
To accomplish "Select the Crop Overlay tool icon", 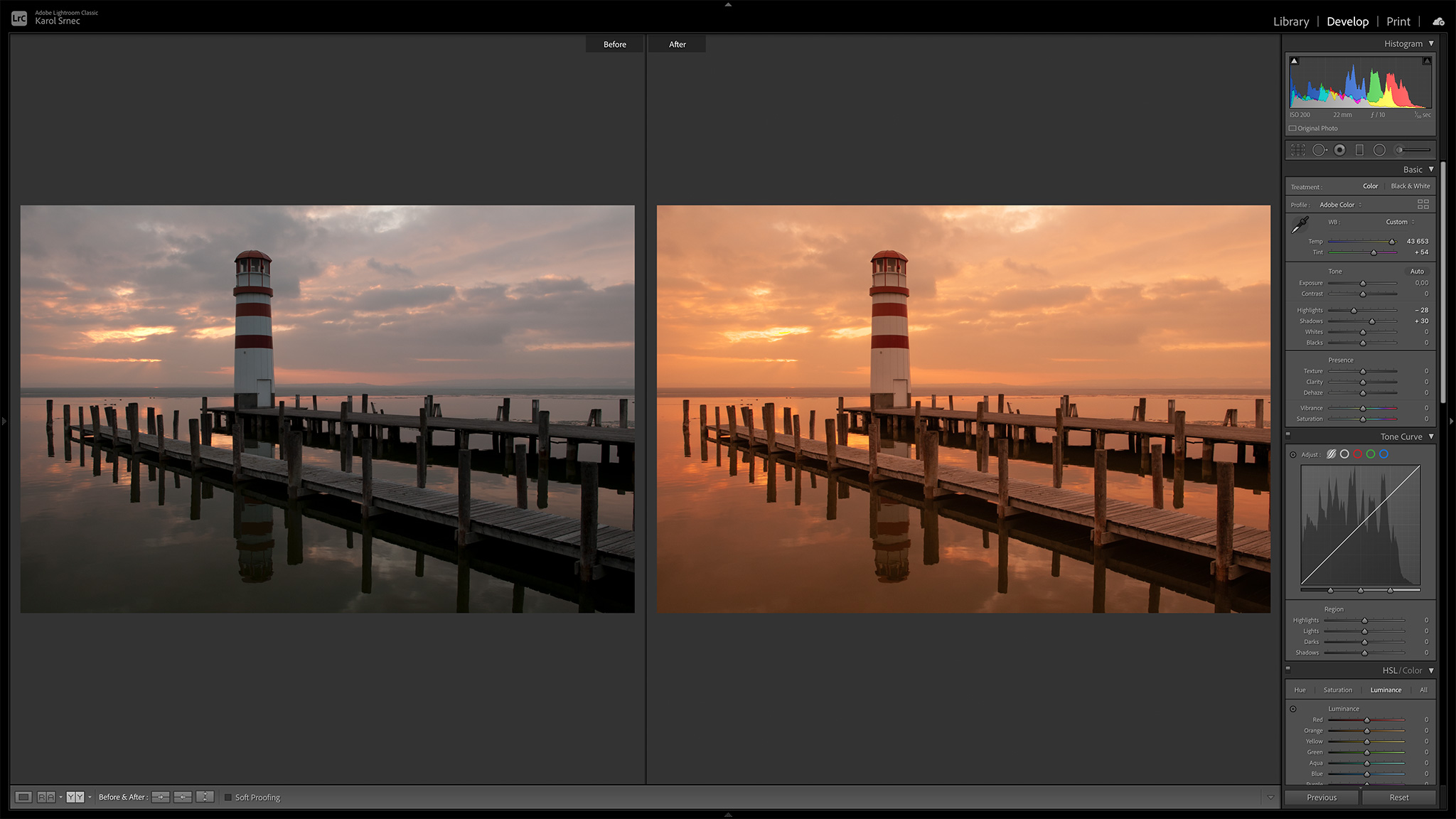I will pyautogui.click(x=1298, y=150).
